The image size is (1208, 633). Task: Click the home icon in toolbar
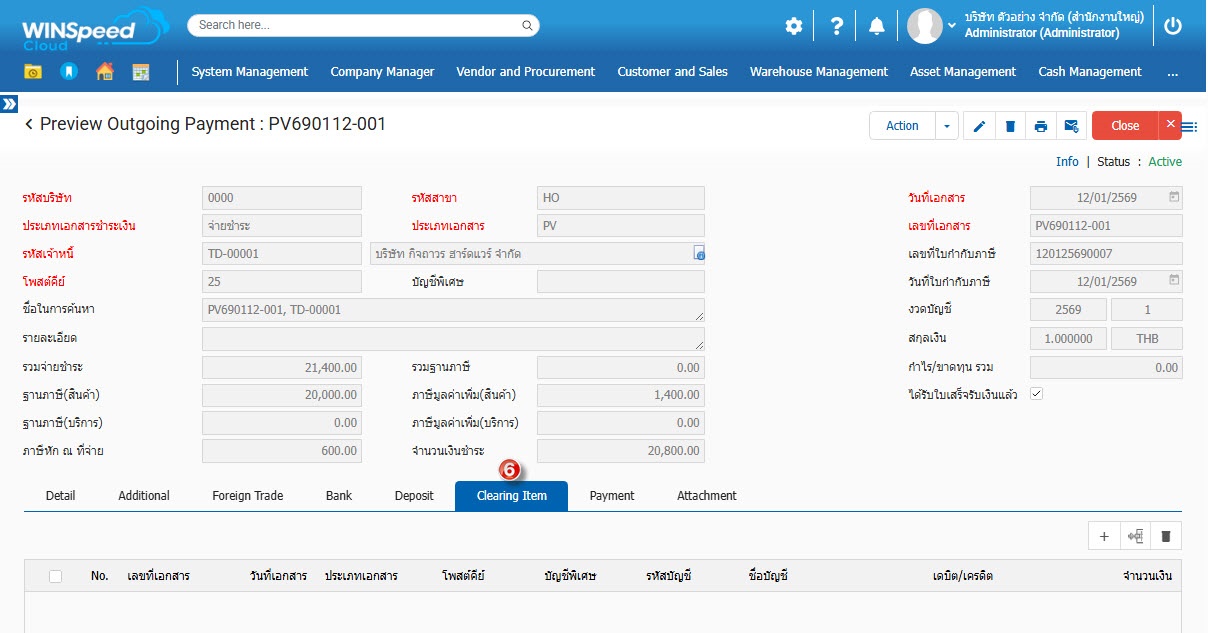point(104,72)
